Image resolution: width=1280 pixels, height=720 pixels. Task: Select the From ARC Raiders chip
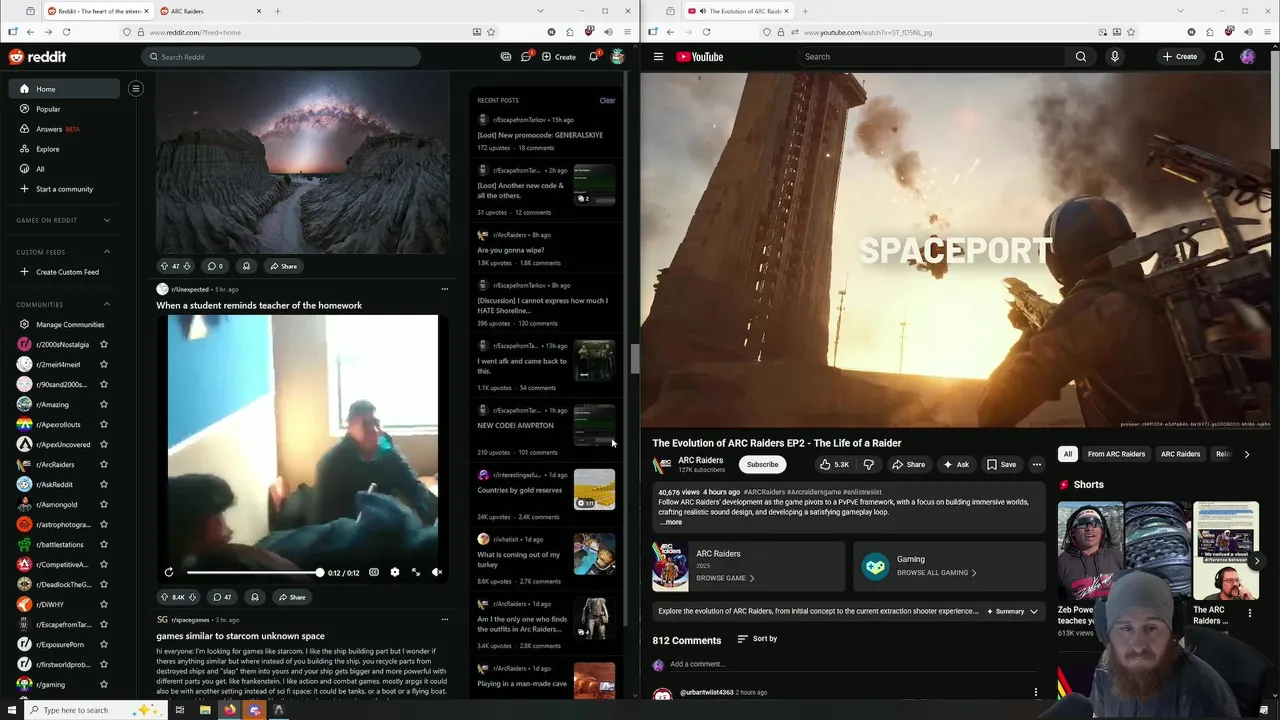tap(1116, 454)
